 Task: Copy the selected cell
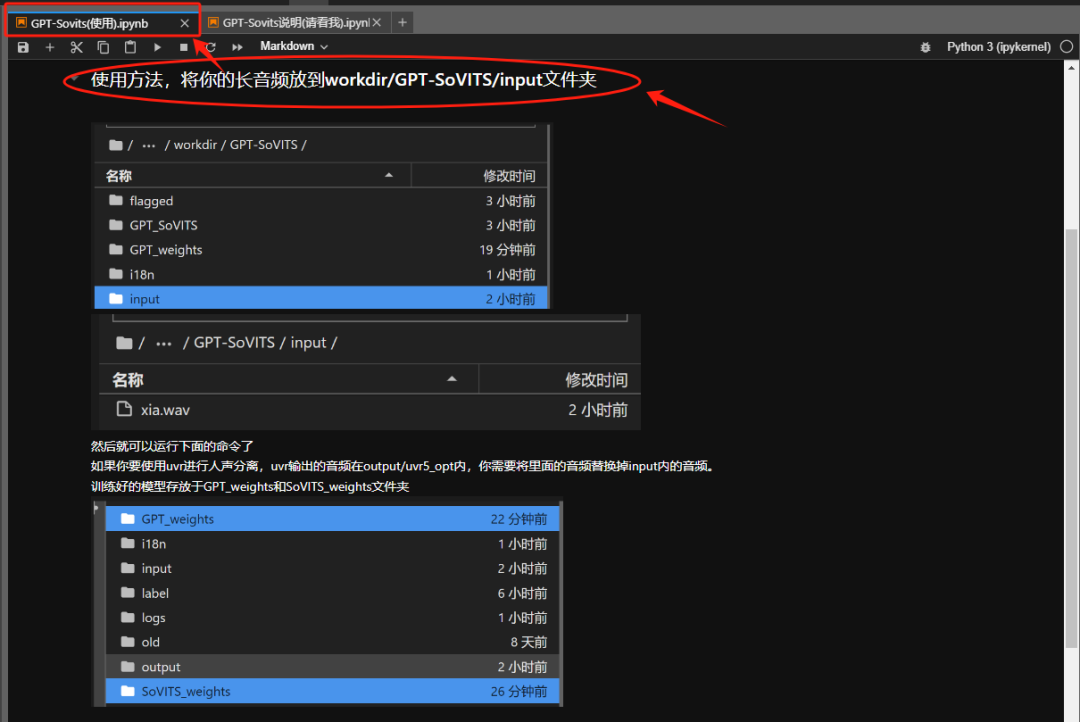click(x=103, y=47)
